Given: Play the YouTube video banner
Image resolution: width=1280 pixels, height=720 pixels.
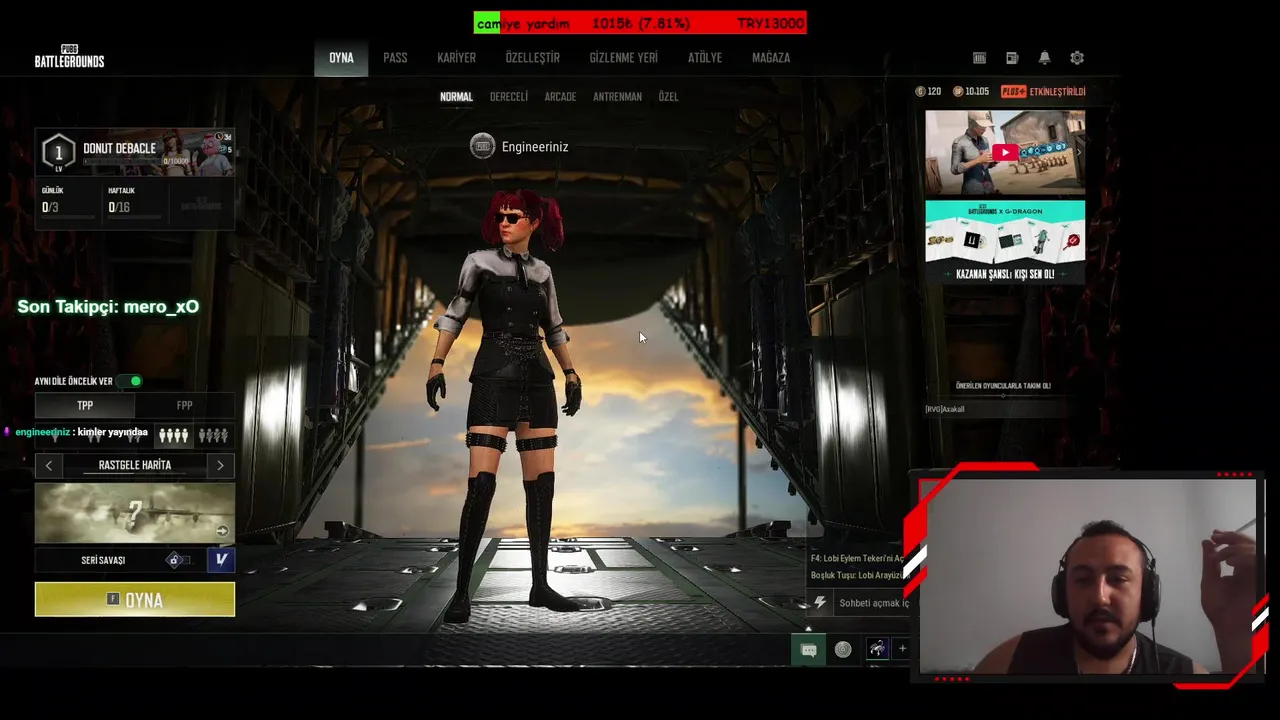Looking at the screenshot, I should point(1005,152).
